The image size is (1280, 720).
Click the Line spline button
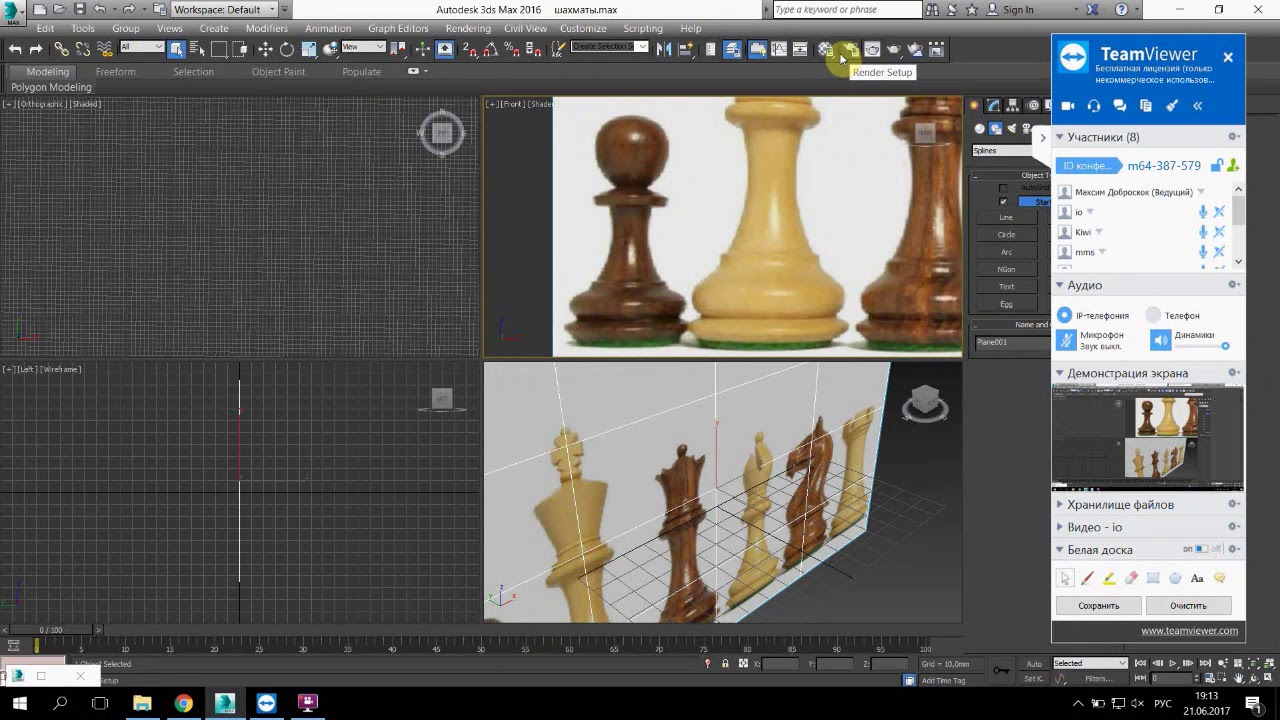(x=1007, y=217)
